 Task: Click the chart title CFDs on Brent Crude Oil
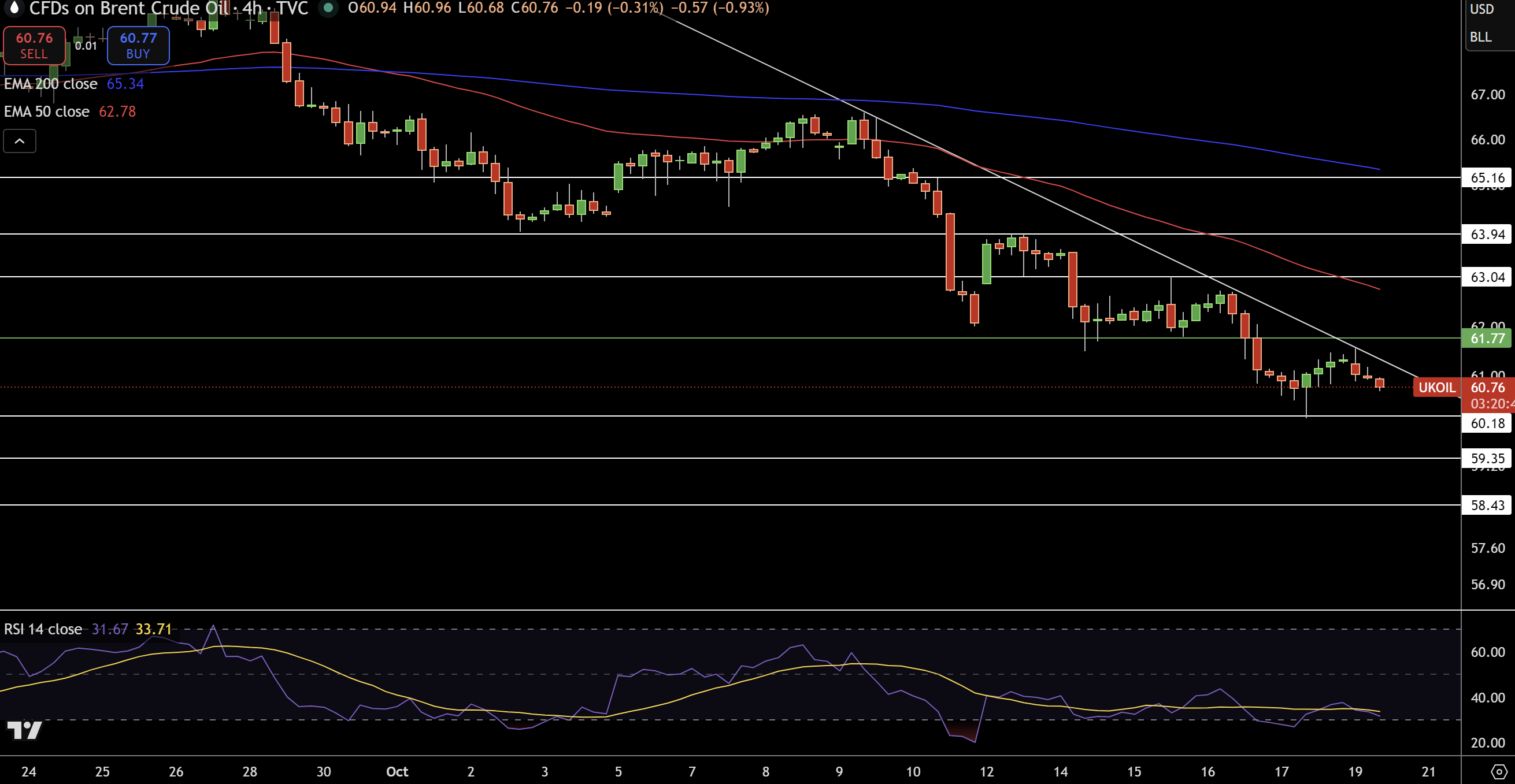(129, 8)
